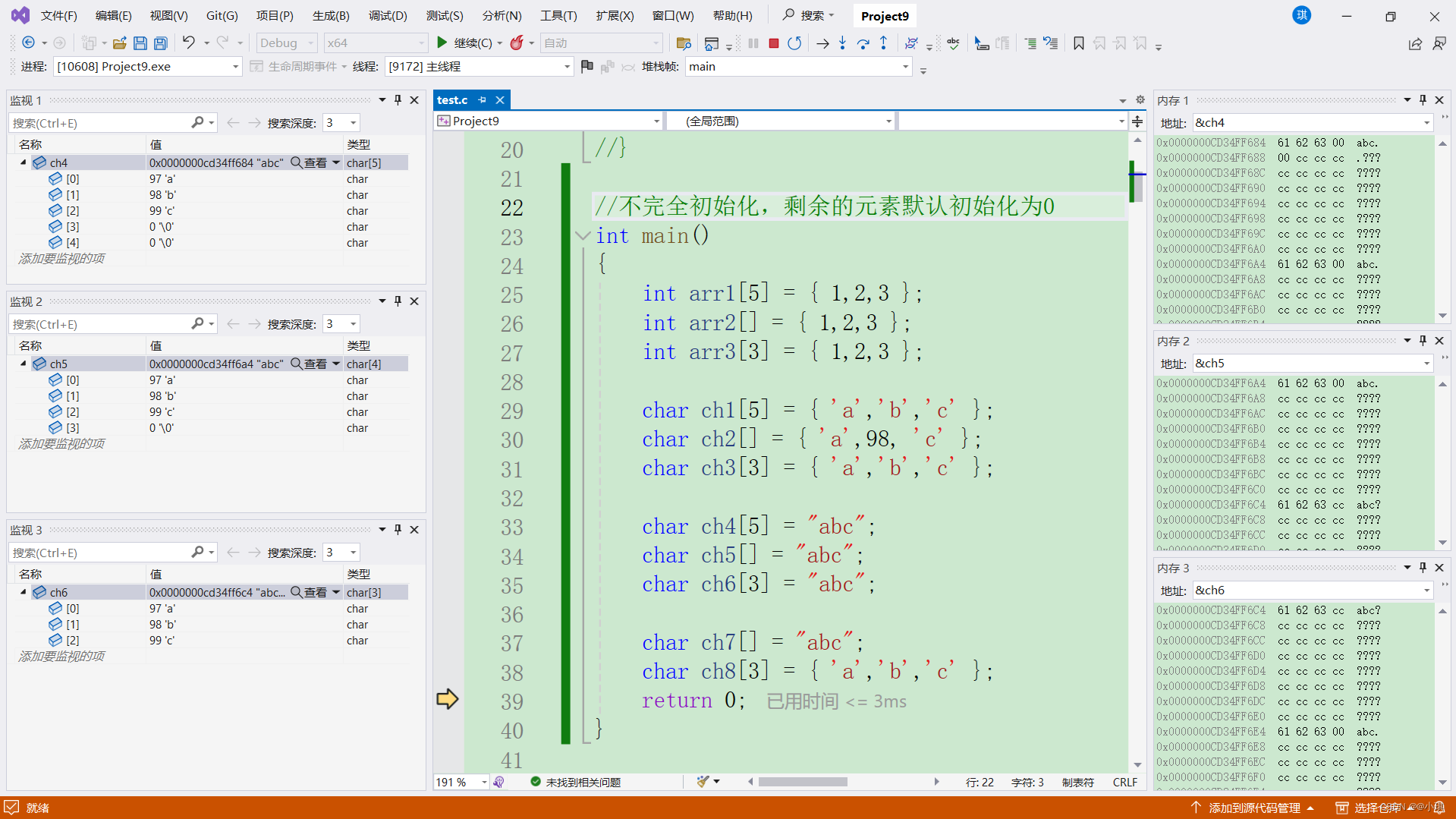The width and height of the screenshot is (1456, 819).
Task: Click the flag icon next to thread selector
Action: pos(586,67)
